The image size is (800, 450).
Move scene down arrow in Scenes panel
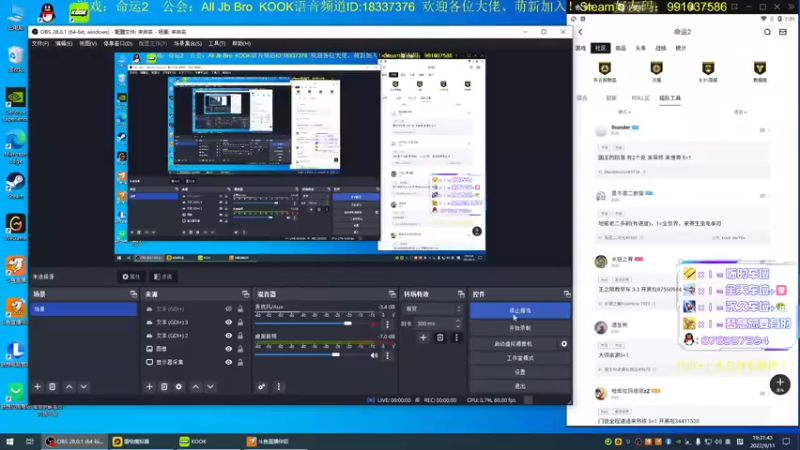click(x=84, y=387)
